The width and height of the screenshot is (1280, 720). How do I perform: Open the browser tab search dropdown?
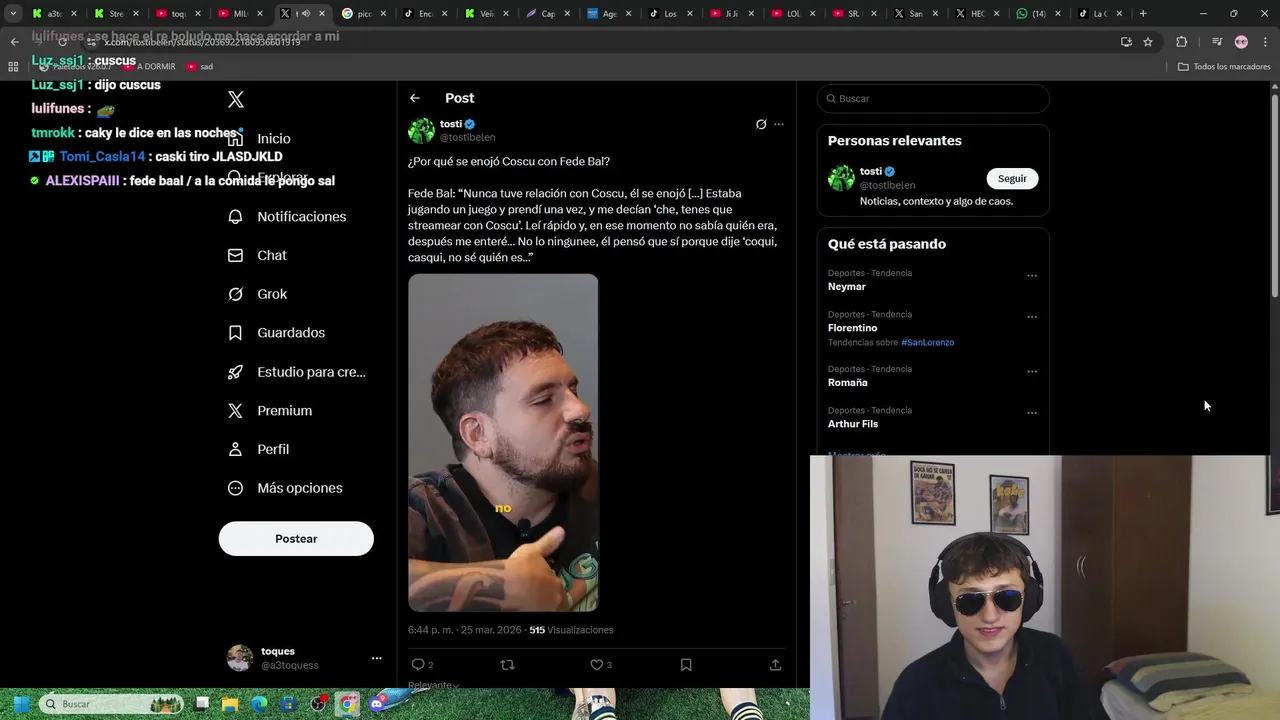pos(13,13)
